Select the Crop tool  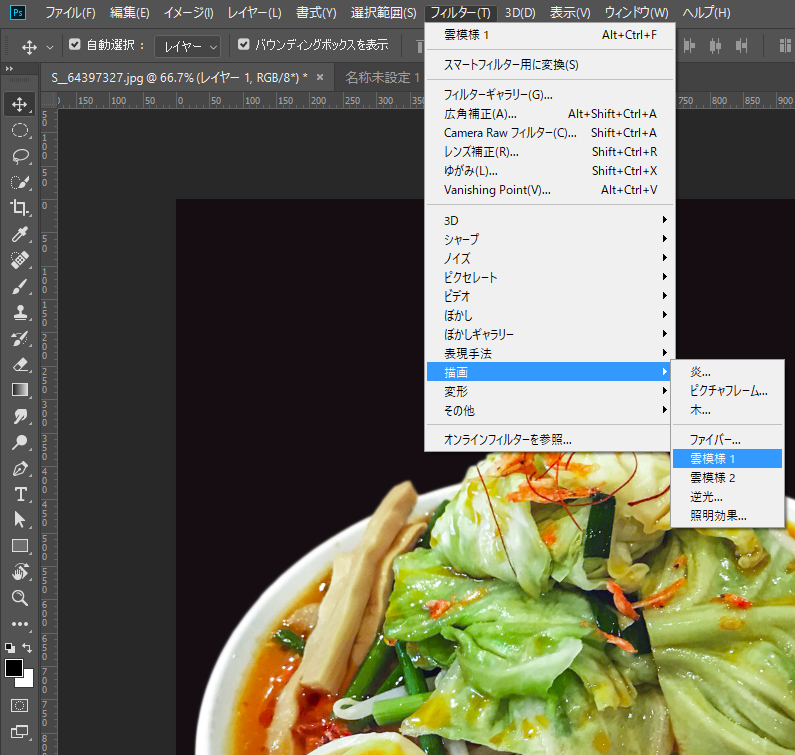20,208
